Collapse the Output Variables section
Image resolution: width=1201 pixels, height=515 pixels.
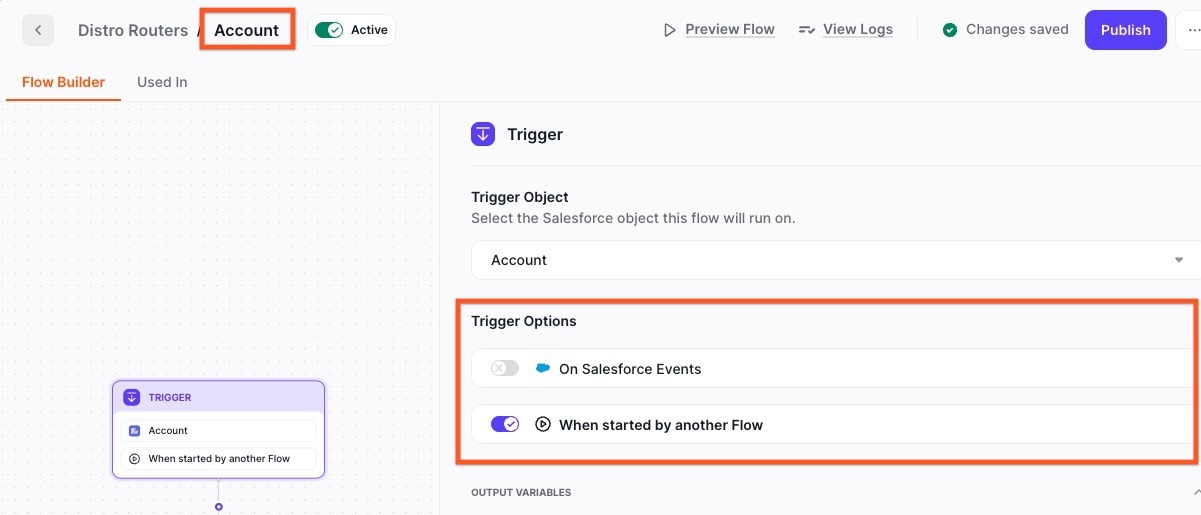1196,492
